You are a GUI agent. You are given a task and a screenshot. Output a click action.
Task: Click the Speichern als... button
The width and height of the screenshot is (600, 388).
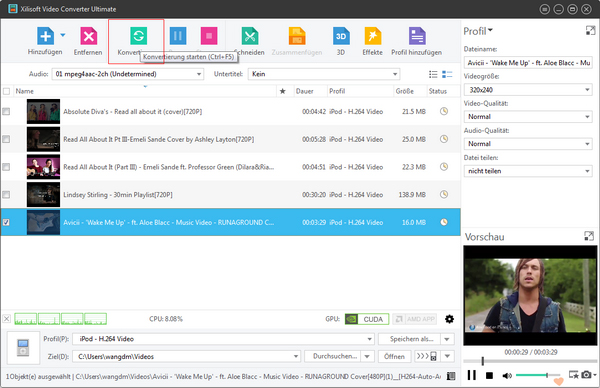410,339
